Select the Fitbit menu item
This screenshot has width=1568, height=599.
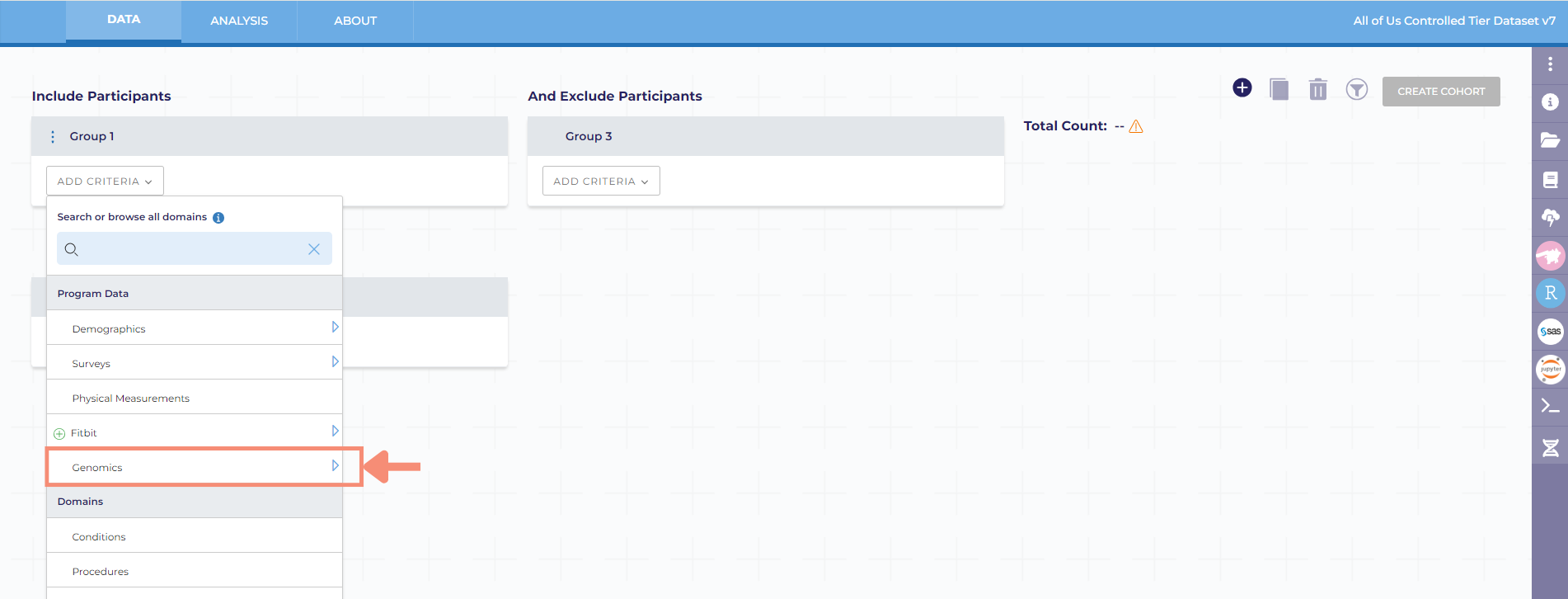(x=195, y=432)
